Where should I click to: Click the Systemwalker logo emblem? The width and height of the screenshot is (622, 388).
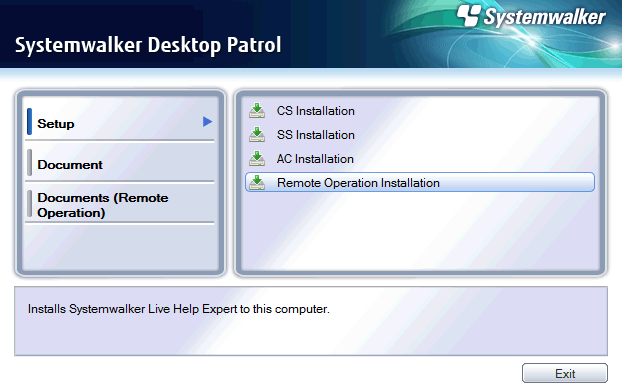(x=469, y=15)
